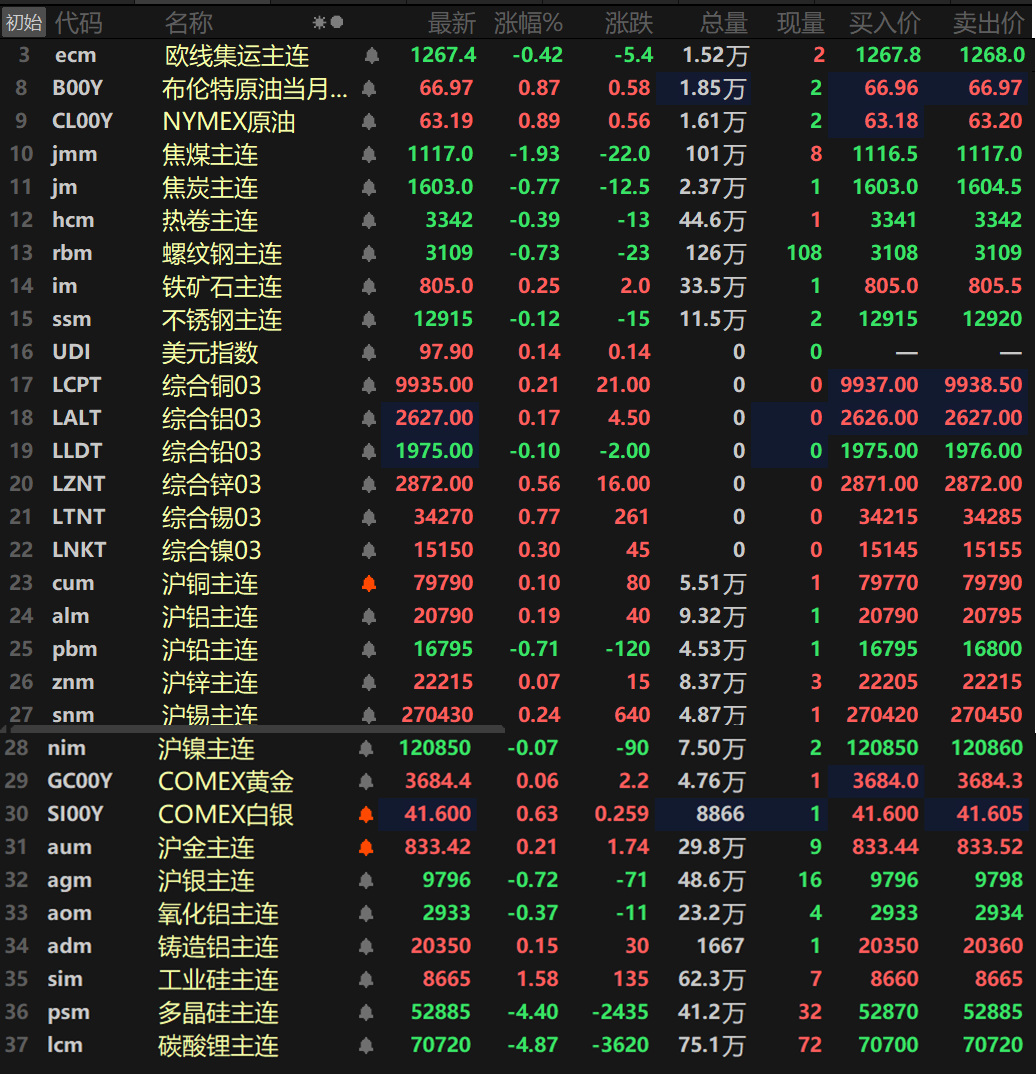Screen dimensions: 1036x1074
Task: Toggle the orange alert bell for 沪金主连
Action: (365, 847)
